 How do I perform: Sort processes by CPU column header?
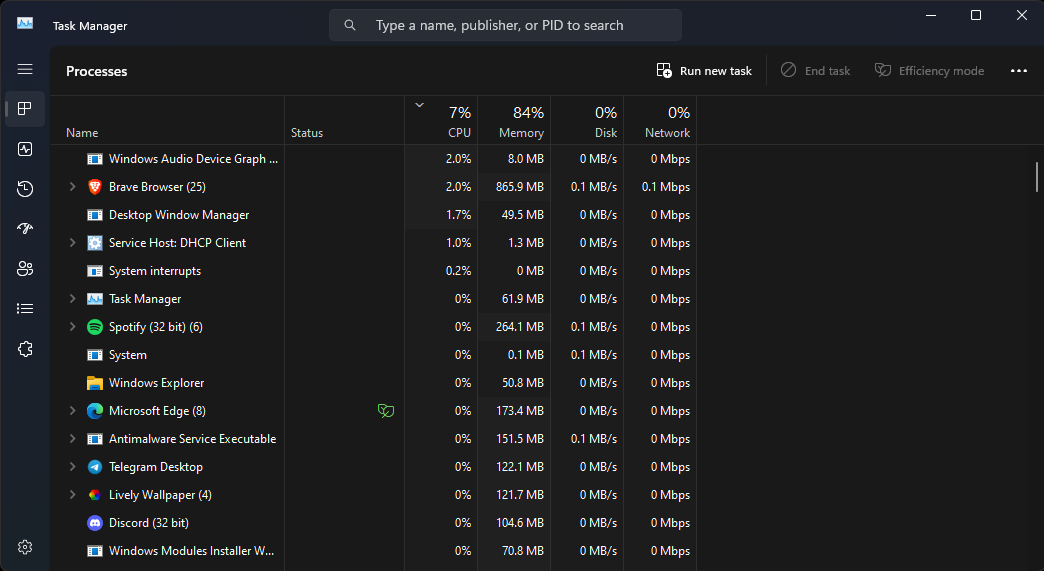coord(441,122)
